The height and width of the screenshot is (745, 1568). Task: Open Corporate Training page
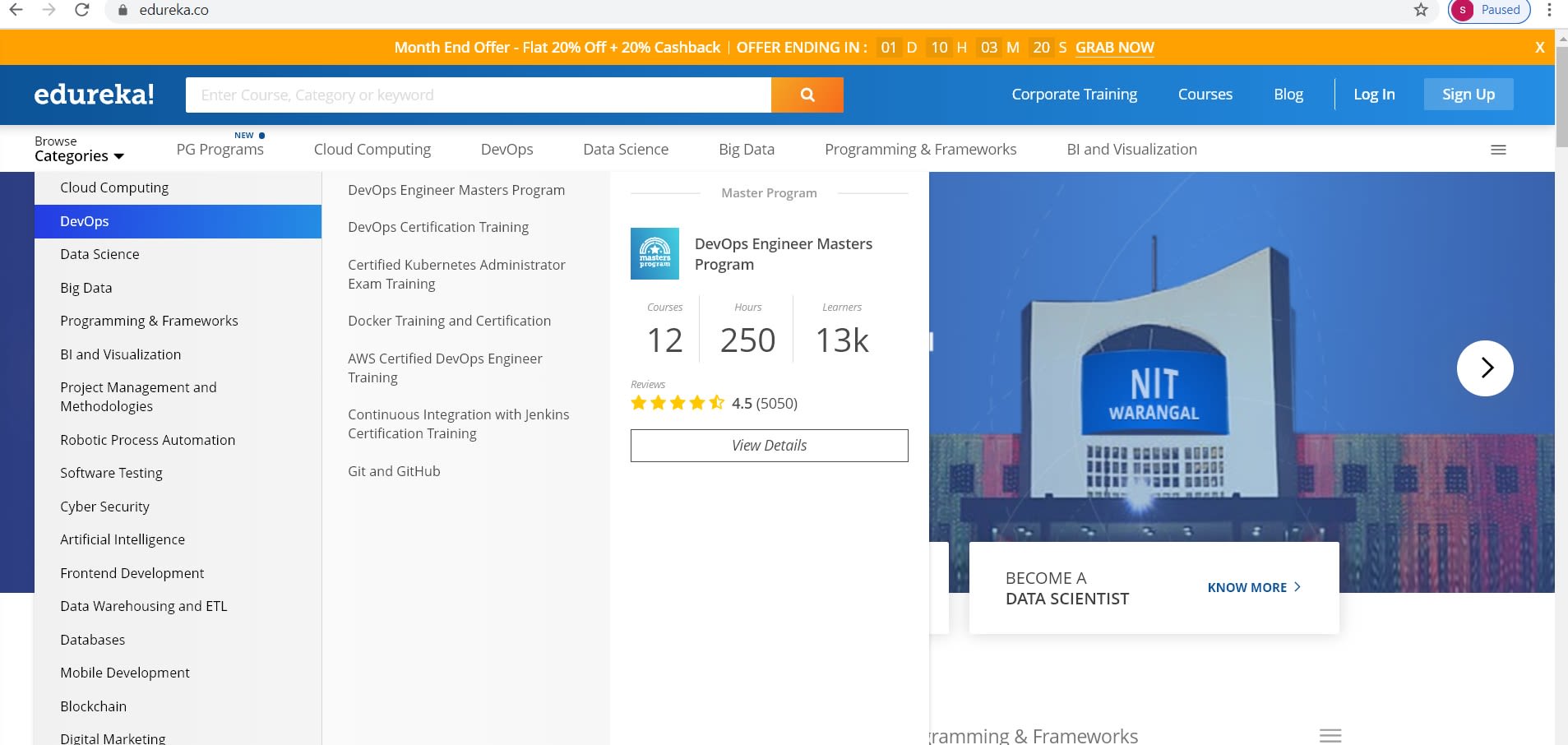(1074, 95)
